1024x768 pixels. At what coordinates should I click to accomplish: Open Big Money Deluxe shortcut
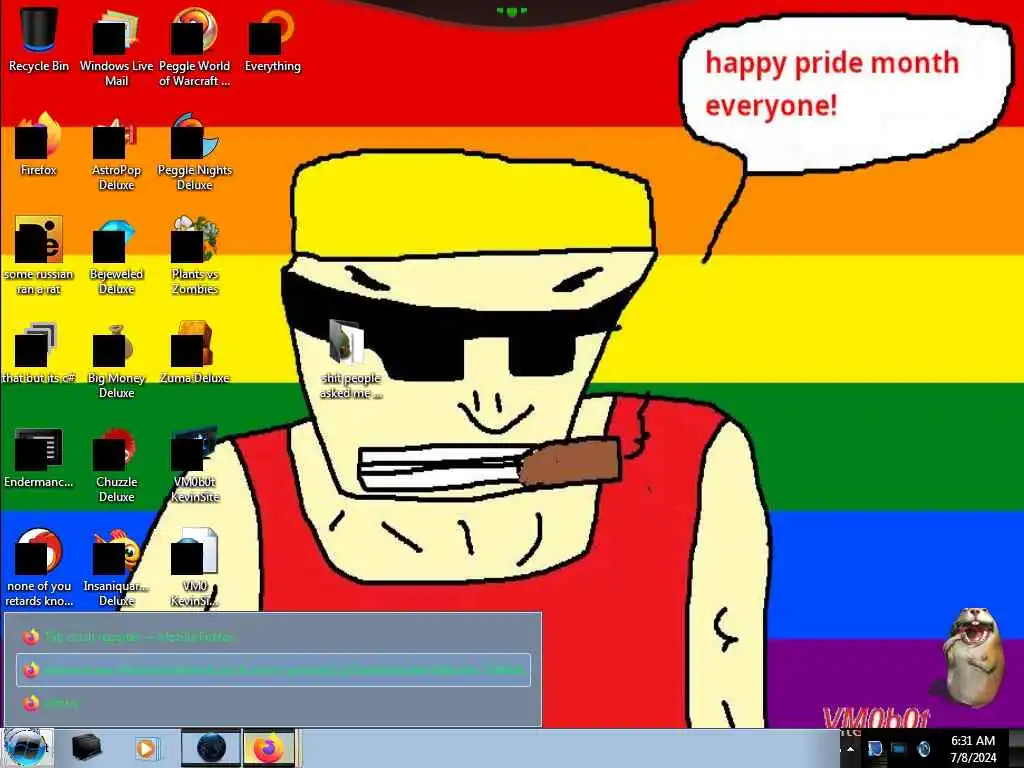116,359
